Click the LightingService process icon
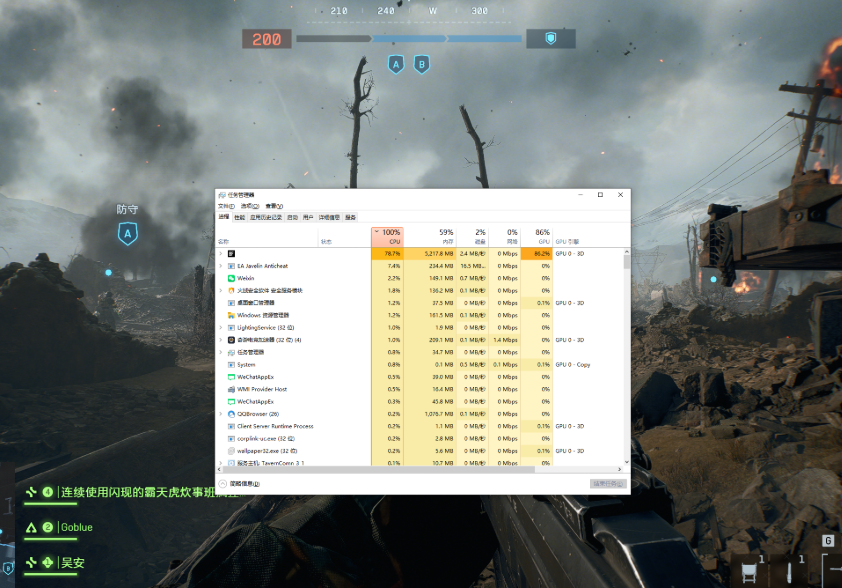The height and width of the screenshot is (588, 842). pyautogui.click(x=231, y=327)
